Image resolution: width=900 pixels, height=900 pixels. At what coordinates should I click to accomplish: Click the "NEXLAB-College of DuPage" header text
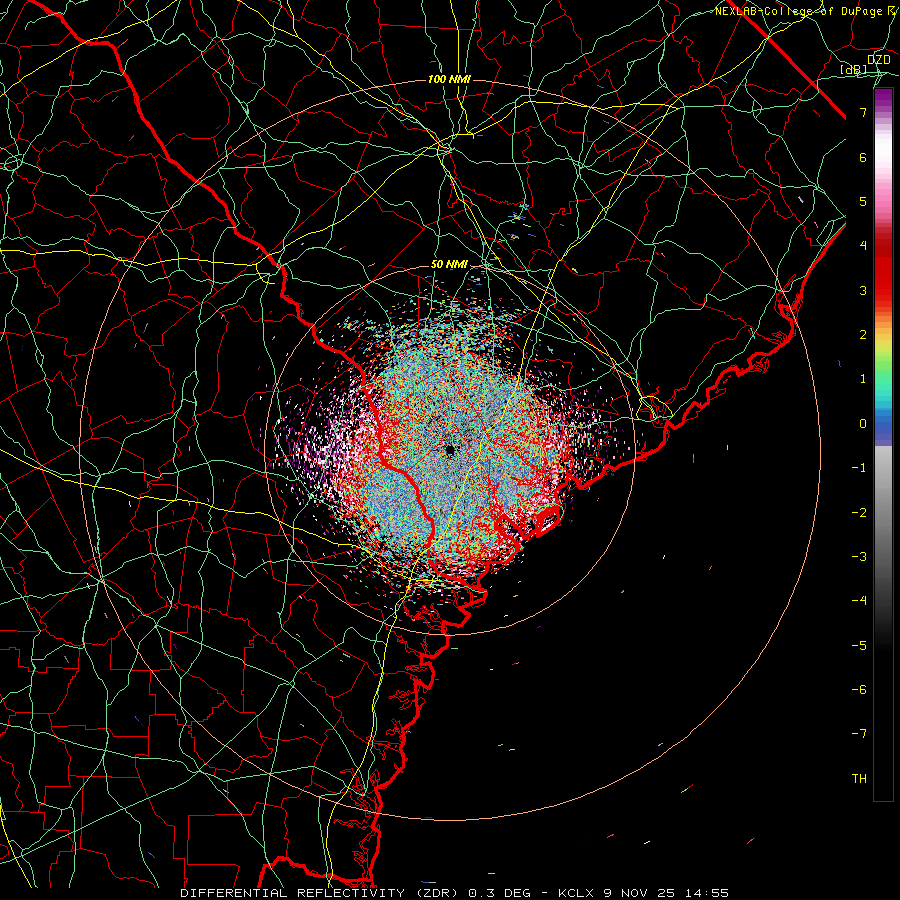798,11
